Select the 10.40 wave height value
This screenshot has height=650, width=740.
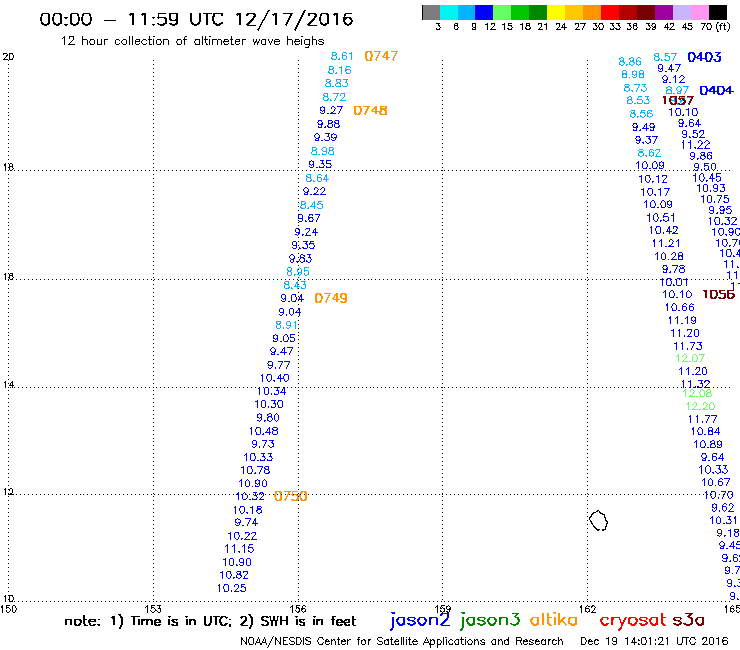275,378
